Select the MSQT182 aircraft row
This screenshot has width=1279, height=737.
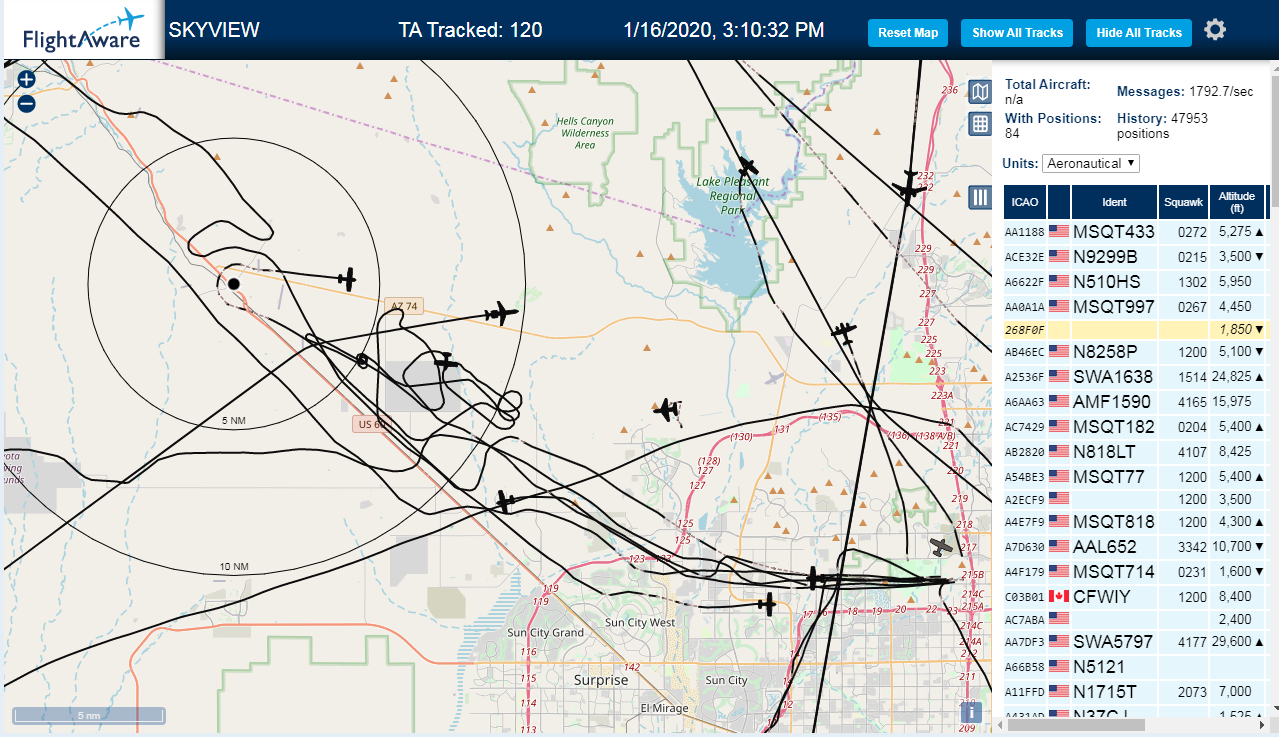1136,427
